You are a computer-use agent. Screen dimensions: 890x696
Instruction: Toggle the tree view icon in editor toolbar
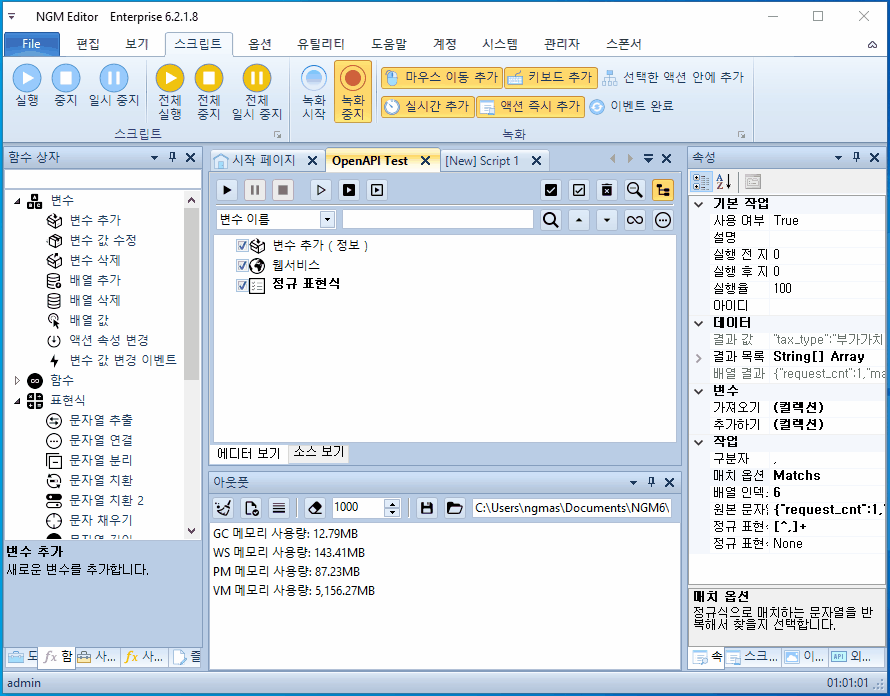pyautogui.click(x=662, y=190)
